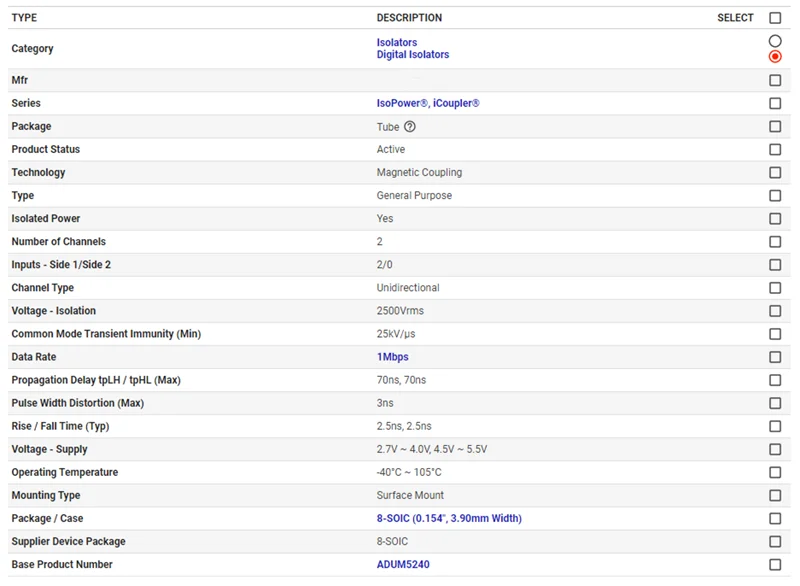Click the Unidirectional channel type value
Viewport: 800px width, 586px height.
click(408, 288)
